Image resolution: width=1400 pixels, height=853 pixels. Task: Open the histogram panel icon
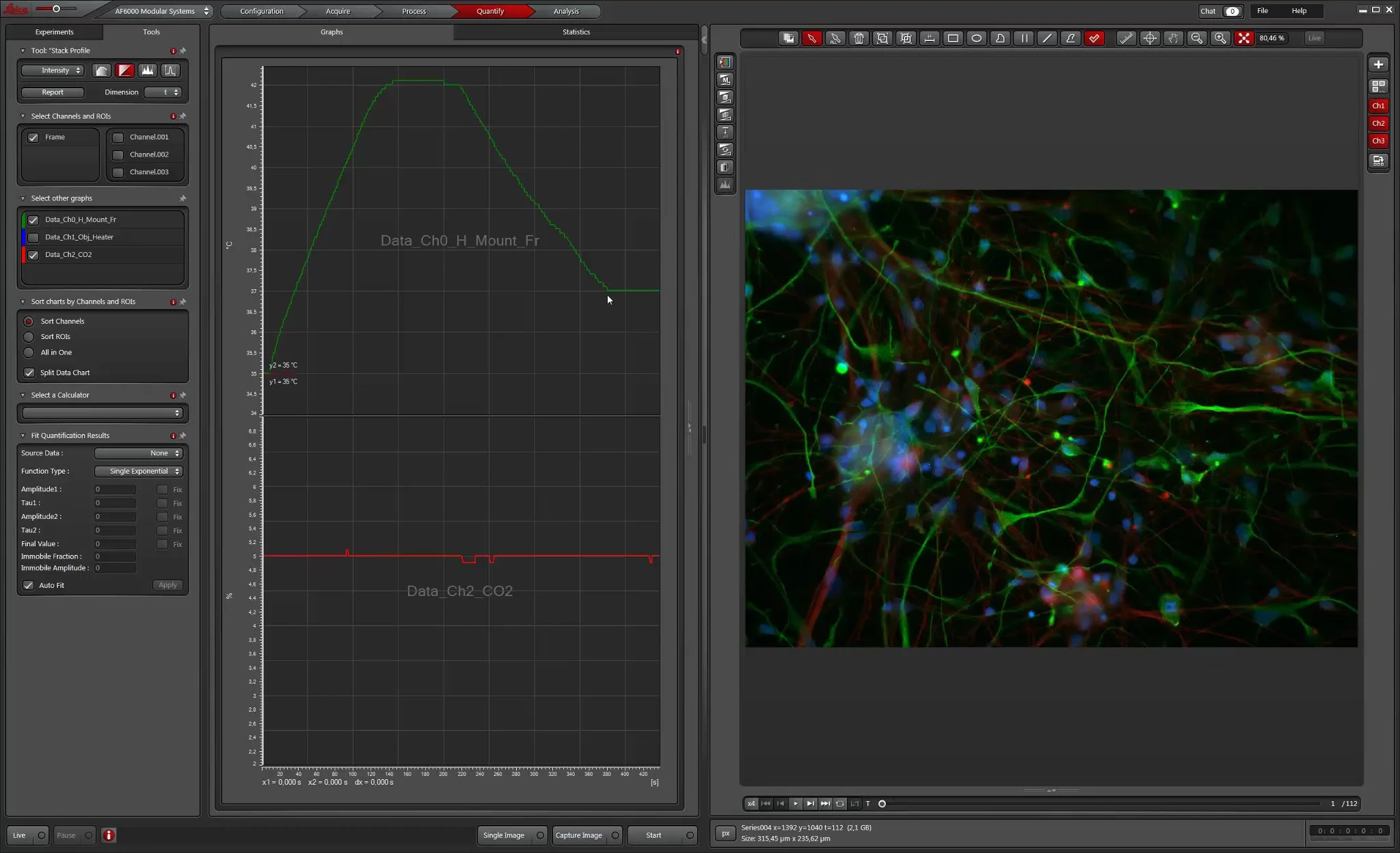click(x=725, y=185)
